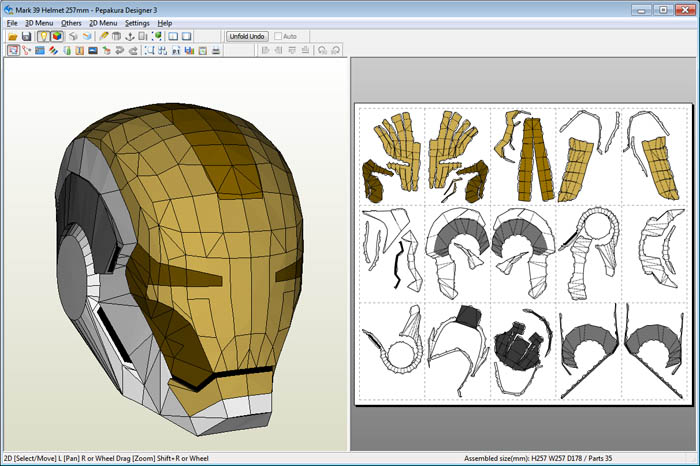Maximize the Pepakura Designer window
This screenshot has height=466, width=700.
[663, 9]
